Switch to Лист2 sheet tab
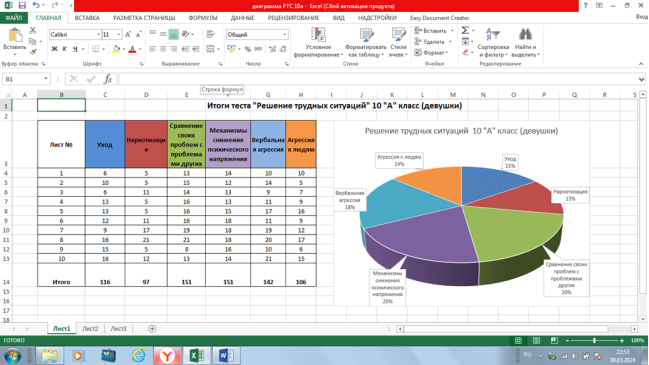The image size is (649, 365). [x=90, y=329]
